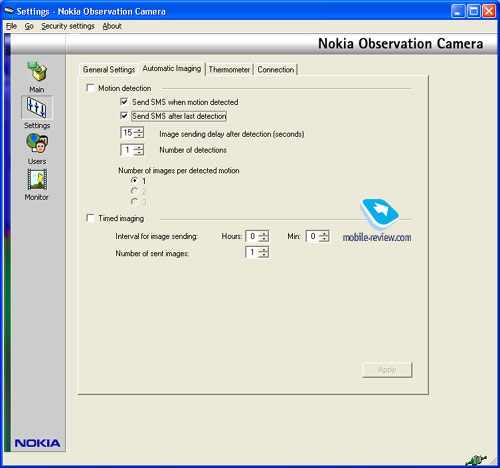Screen dimensions: 500x468
Task: Decrease the Number of detections value
Action: [x=139, y=152]
